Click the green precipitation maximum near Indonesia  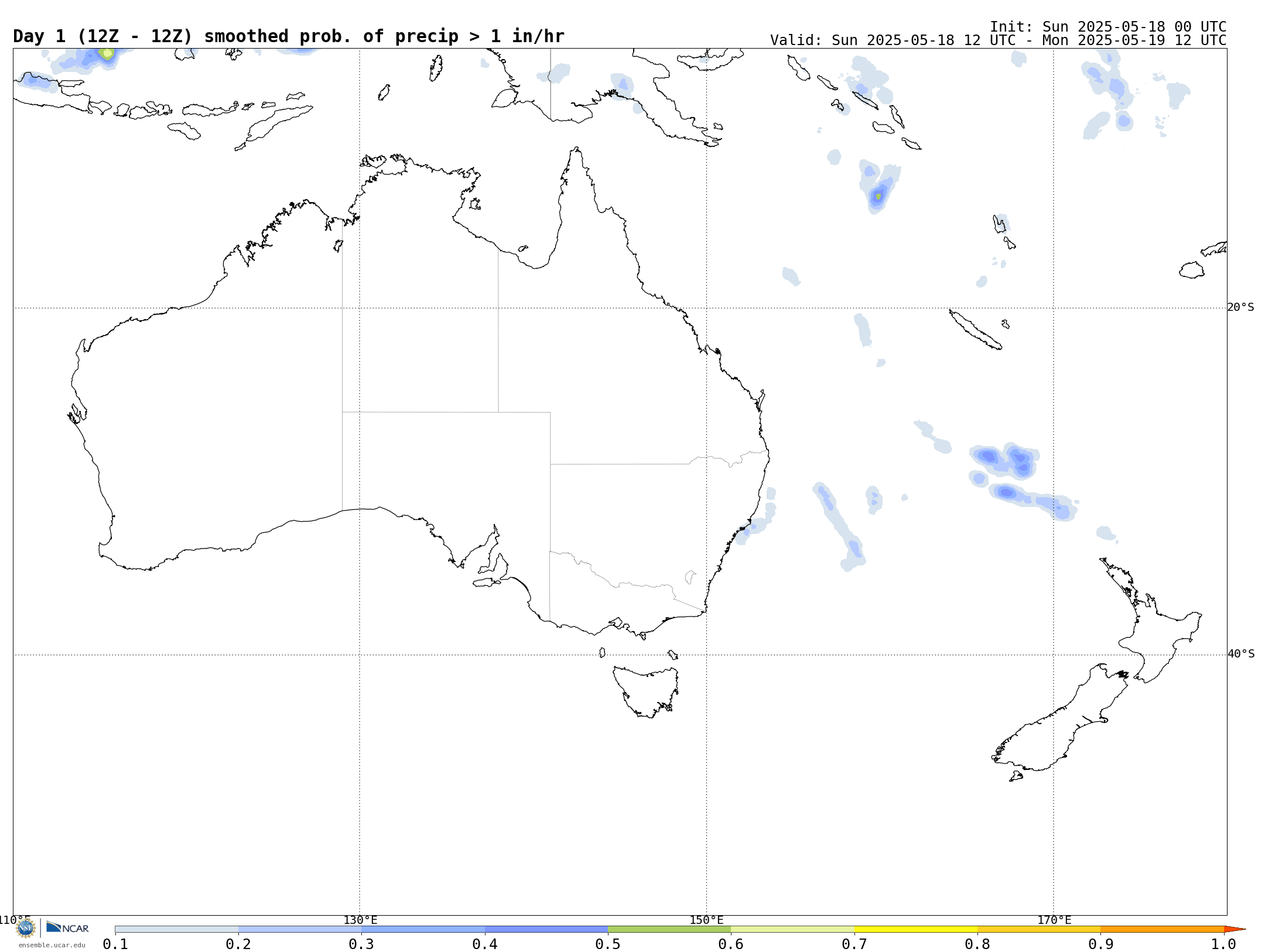click(x=107, y=54)
